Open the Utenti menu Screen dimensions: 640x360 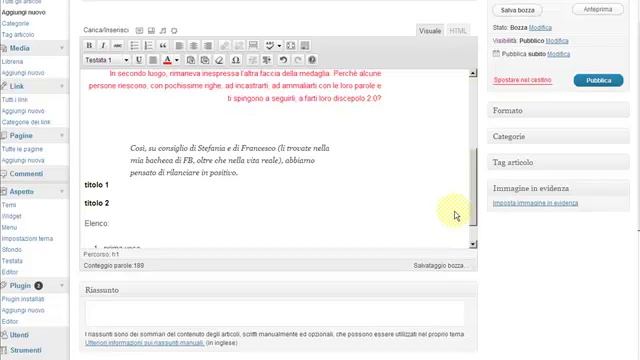click(19, 335)
